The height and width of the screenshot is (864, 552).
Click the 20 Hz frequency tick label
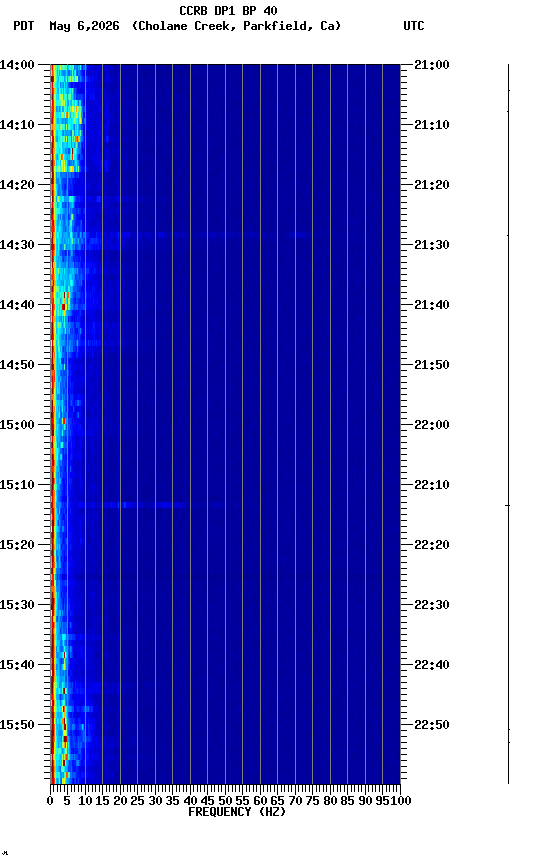pos(120,801)
